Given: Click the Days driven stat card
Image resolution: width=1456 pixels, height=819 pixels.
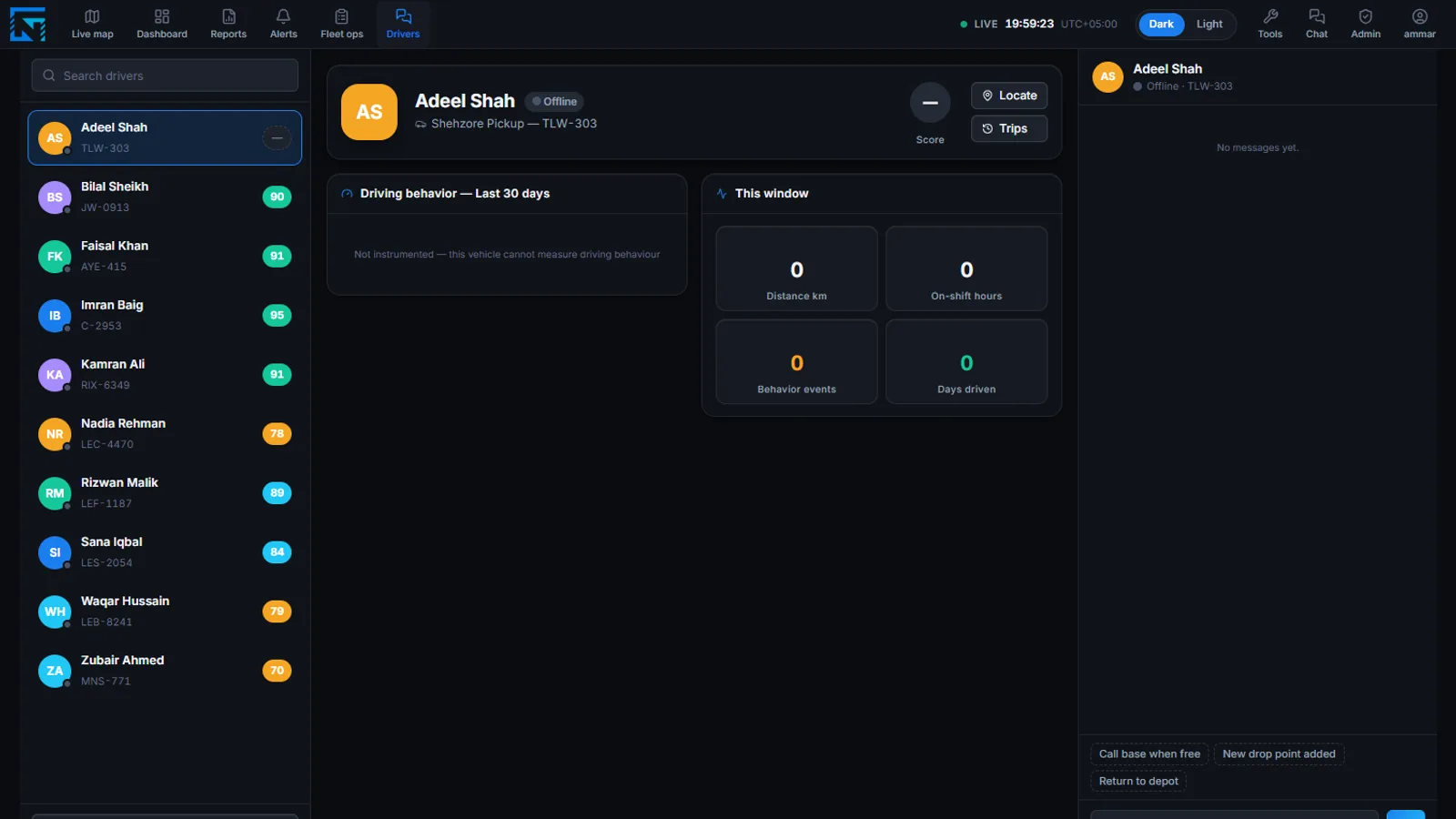Looking at the screenshot, I should pos(966,361).
